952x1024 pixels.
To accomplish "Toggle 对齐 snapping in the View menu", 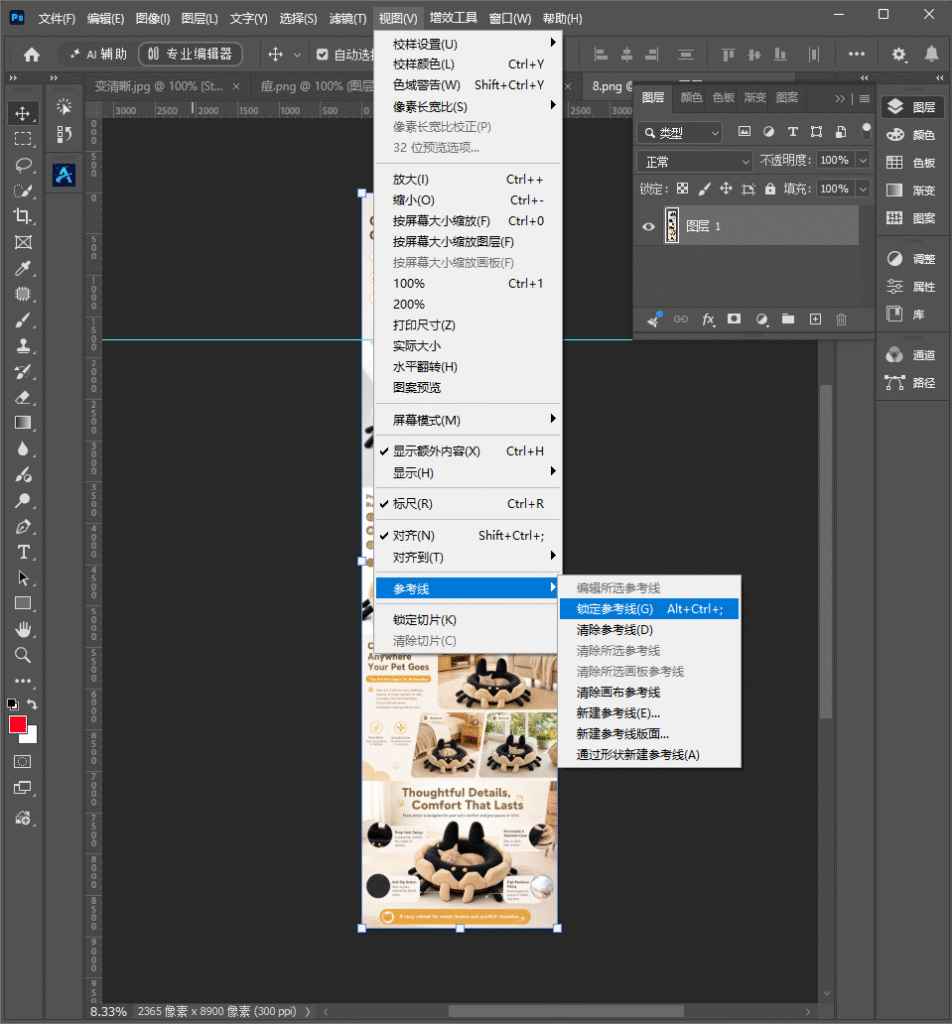I will pyautogui.click(x=468, y=536).
